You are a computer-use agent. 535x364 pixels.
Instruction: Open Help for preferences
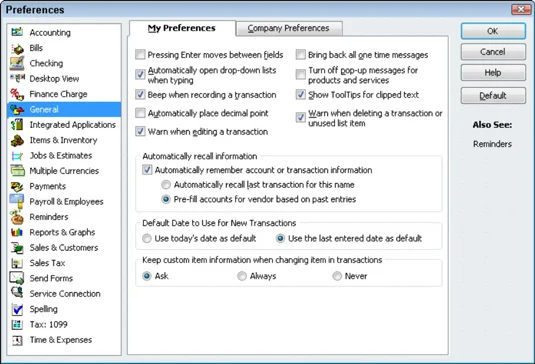493,73
